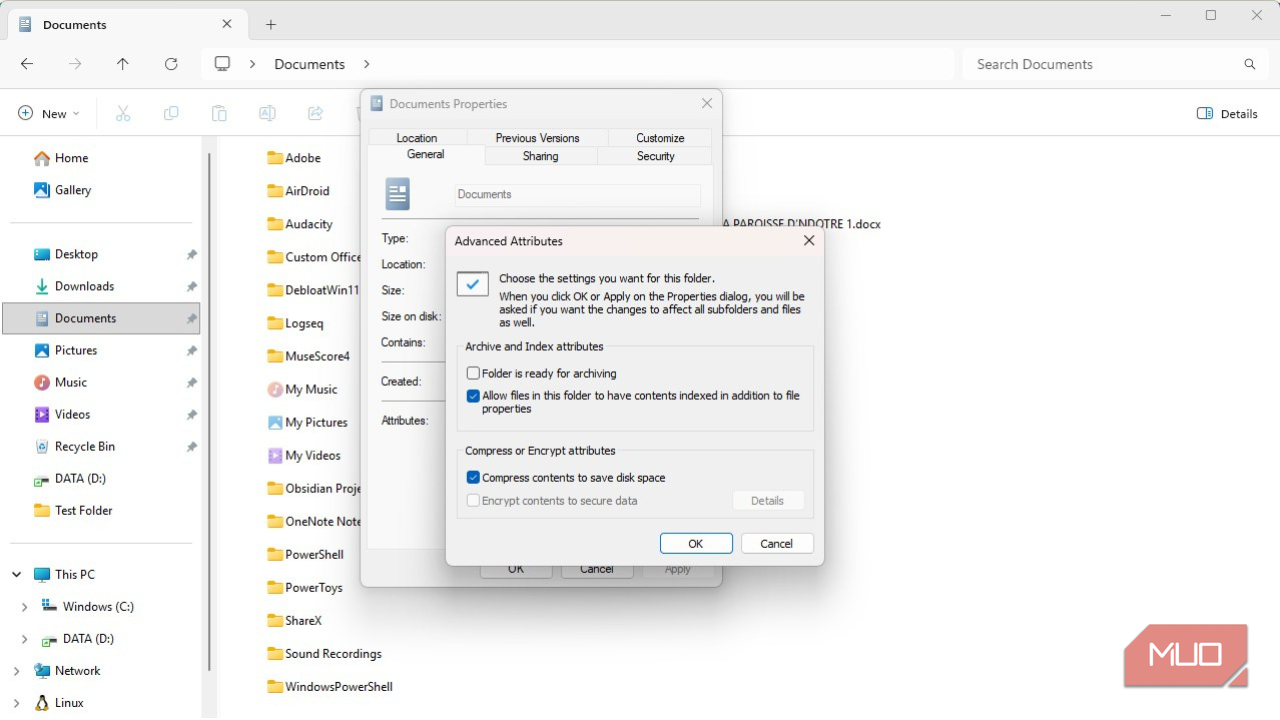Add a new tab with plus icon
Viewport: 1280px width, 720px height.
[271, 24]
